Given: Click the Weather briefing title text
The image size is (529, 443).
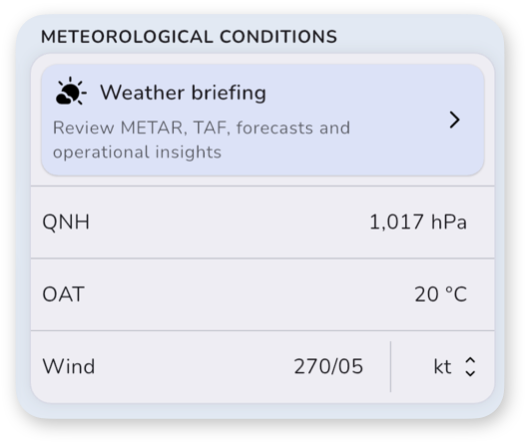Looking at the screenshot, I should coord(183,92).
